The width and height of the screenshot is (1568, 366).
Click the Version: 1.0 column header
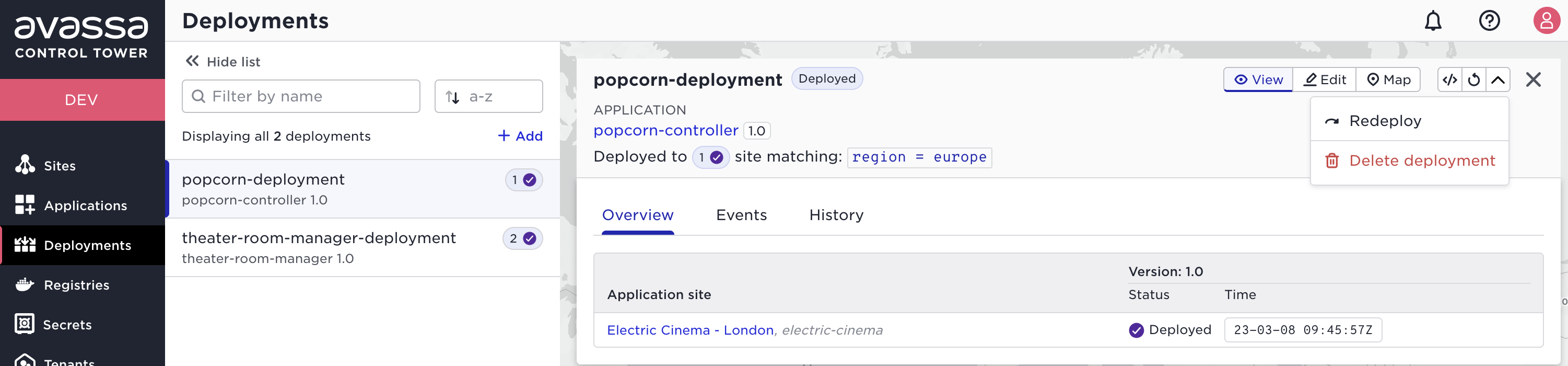coord(1165,271)
